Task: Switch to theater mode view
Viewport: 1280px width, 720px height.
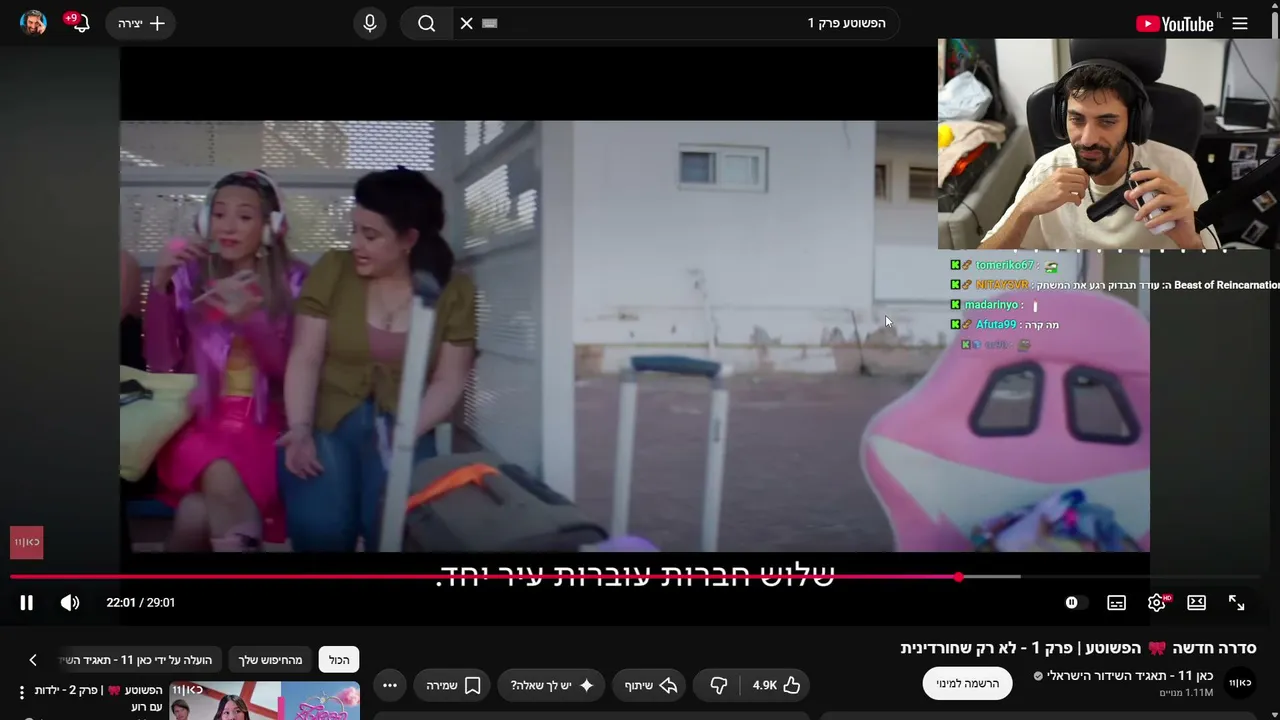Action: click(x=1197, y=602)
